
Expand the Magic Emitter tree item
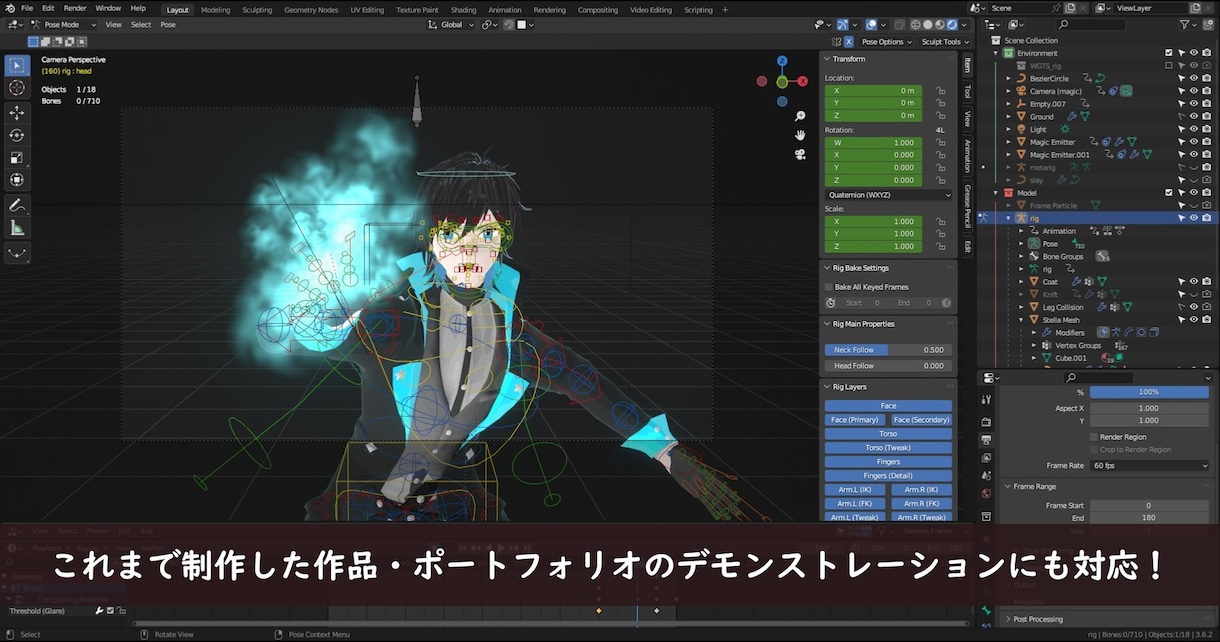[1009, 142]
